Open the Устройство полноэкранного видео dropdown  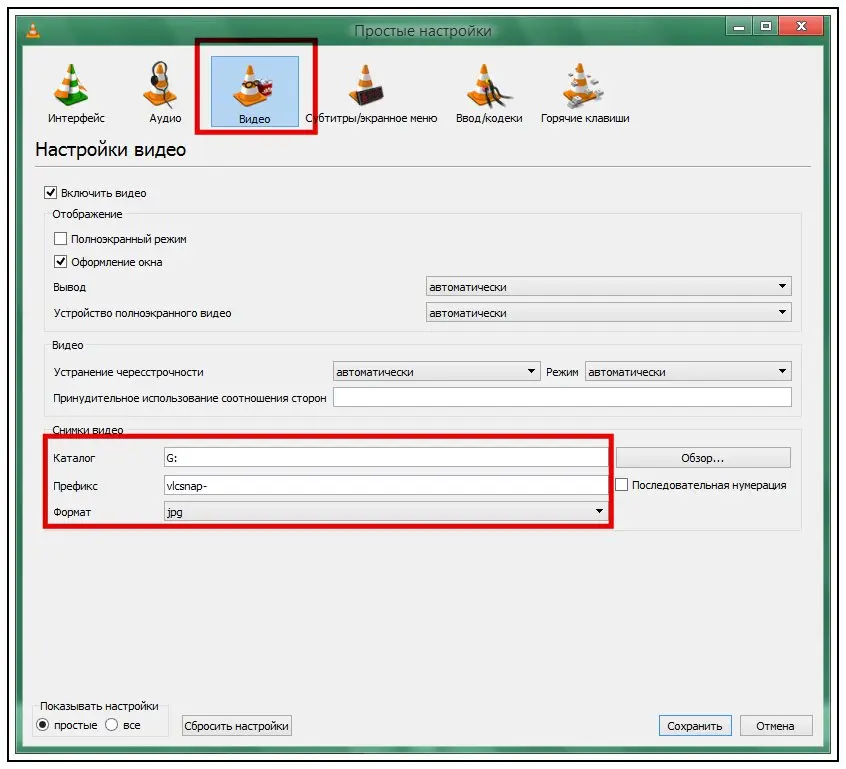click(x=609, y=312)
